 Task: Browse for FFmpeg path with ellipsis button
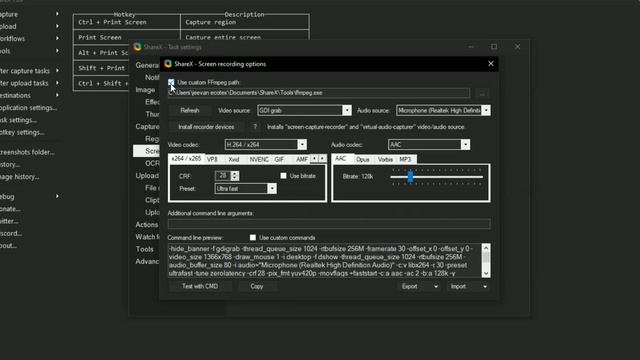(x=482, y=93)
